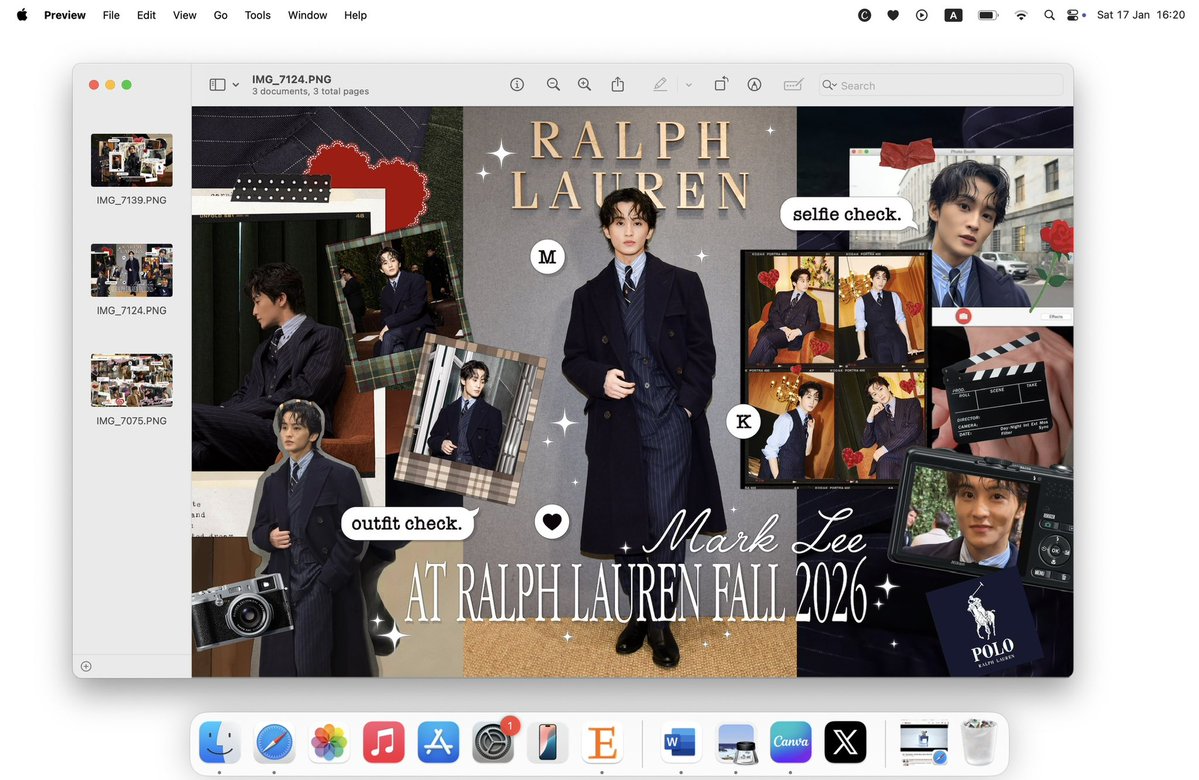
Task: Expand the highlight color dropdown arrow
Action: [688, 85]
